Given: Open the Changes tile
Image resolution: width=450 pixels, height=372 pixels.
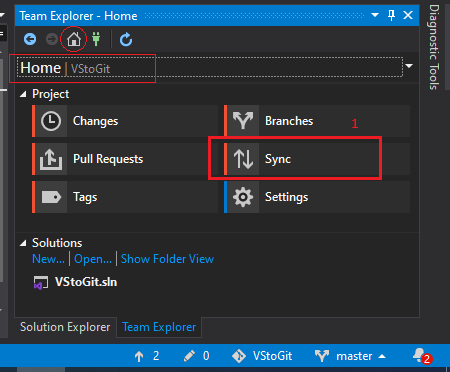Looking at the screenshot, I should 125,121.
